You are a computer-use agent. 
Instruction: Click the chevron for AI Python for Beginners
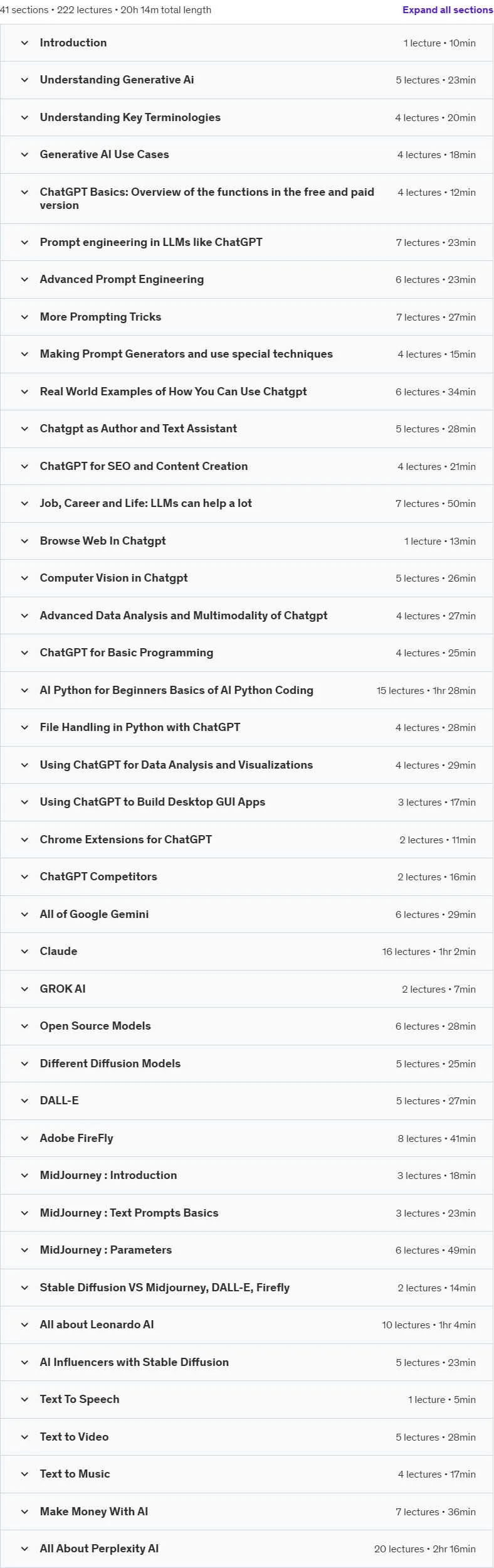pos(24,690)
